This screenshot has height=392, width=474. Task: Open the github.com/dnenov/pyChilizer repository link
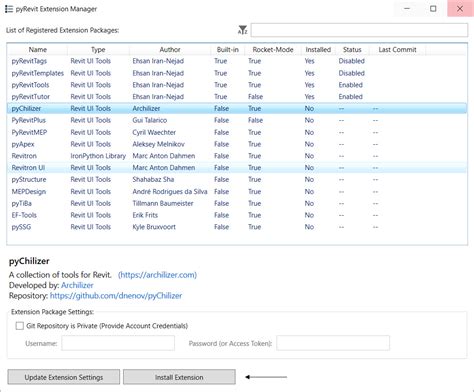(116, 296)
